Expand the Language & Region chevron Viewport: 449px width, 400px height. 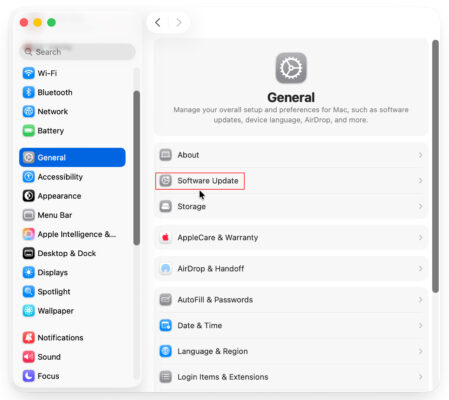coord(420,351)
